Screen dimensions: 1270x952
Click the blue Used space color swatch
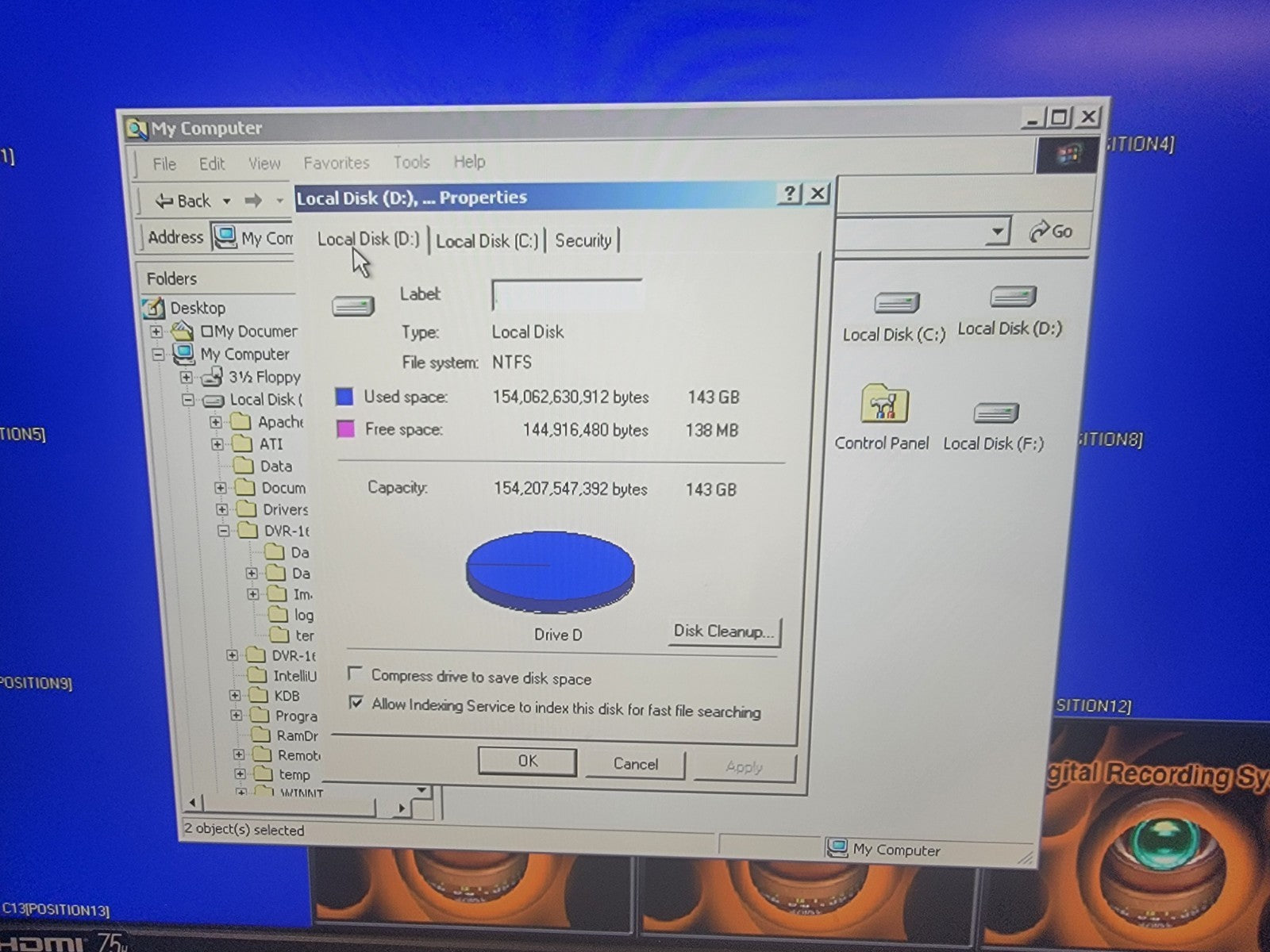point(344,397)
